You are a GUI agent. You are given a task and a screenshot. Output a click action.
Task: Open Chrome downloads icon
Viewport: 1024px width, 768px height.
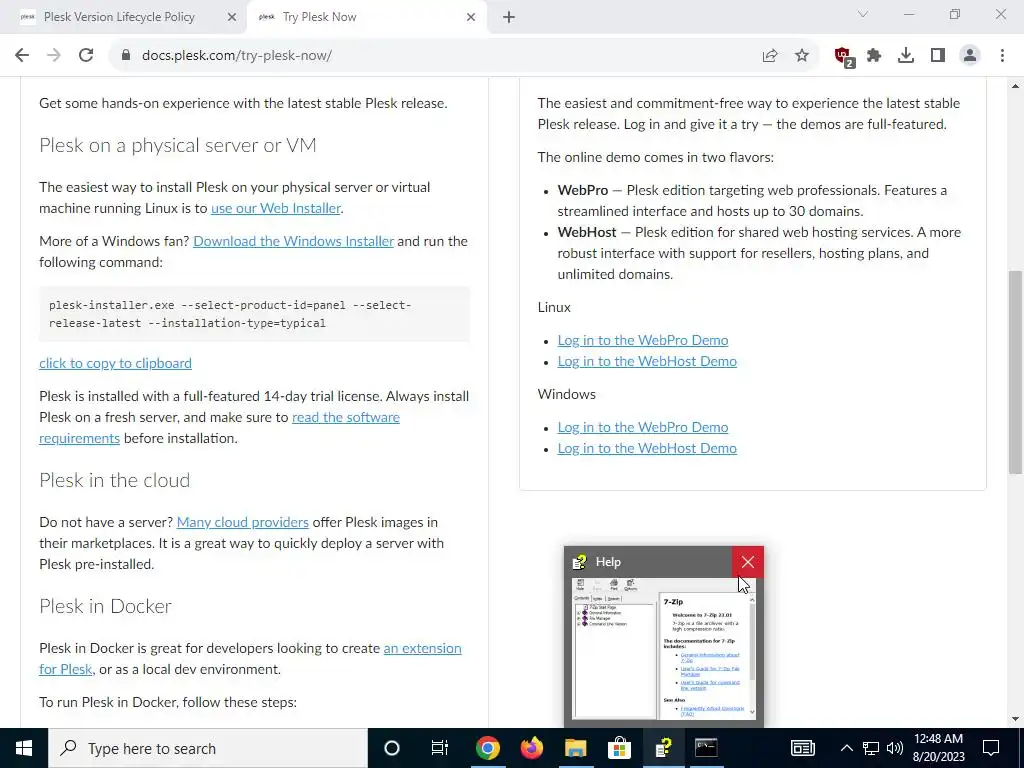906,56
